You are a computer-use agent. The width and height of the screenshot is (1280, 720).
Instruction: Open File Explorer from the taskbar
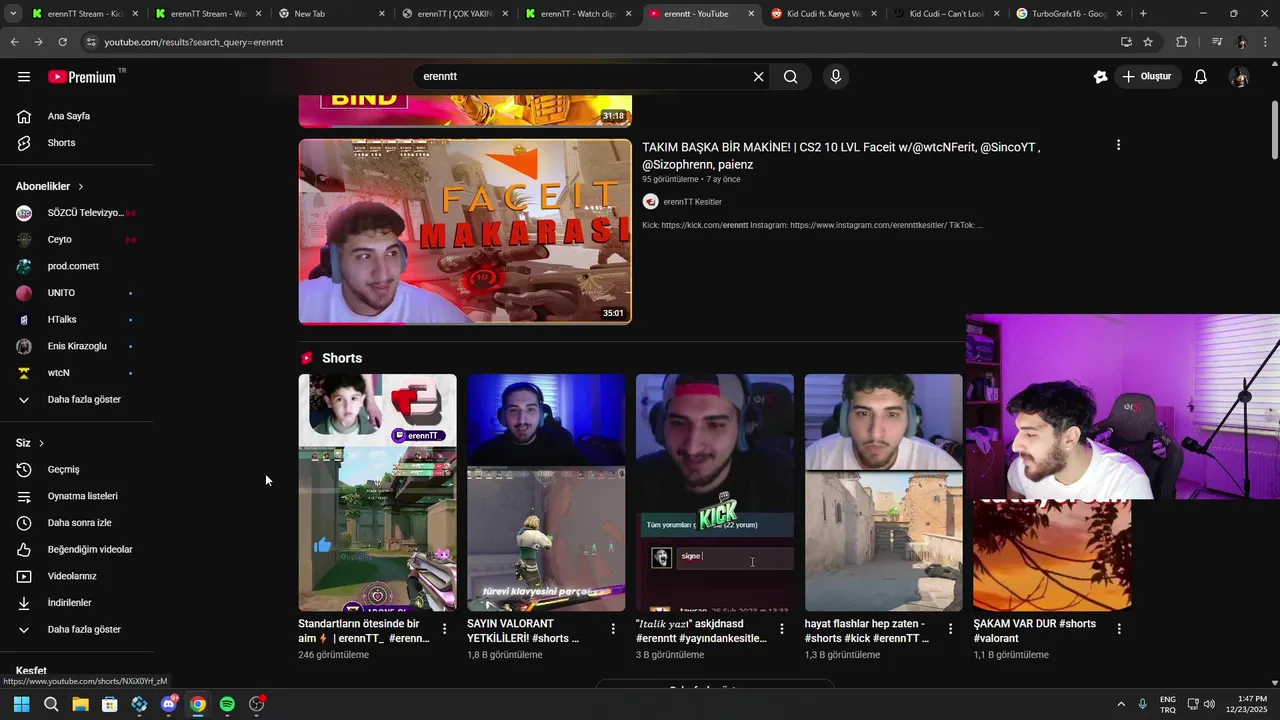pos(80,704)
